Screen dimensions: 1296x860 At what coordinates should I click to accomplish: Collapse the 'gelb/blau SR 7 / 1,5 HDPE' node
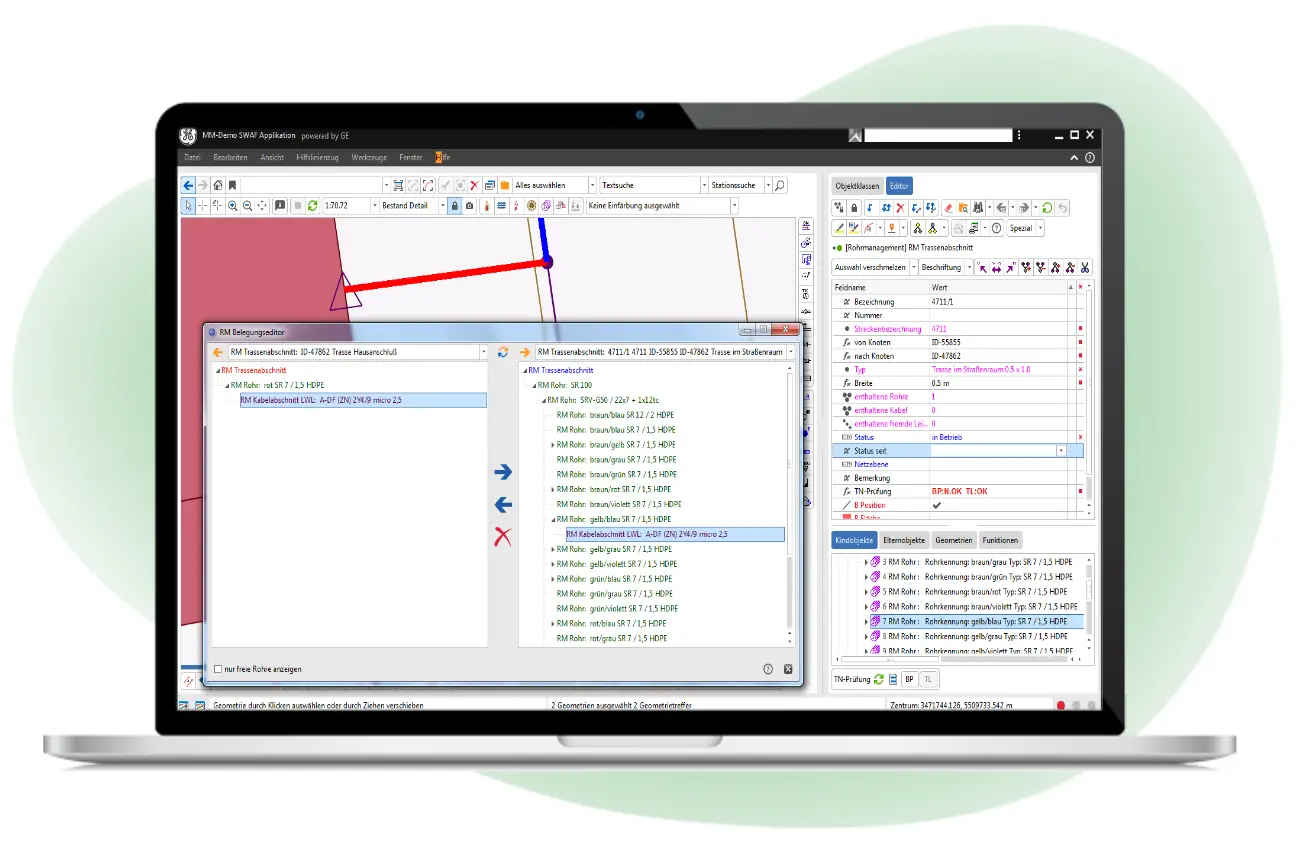click(x=553, y=520)
